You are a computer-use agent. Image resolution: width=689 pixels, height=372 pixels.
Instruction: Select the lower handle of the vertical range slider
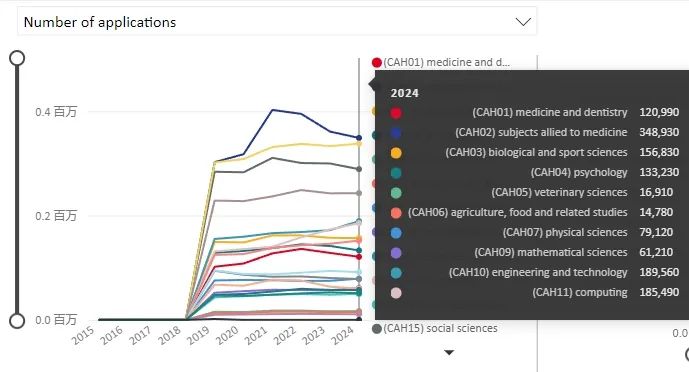pyautogui.click(x=17, y=321)
